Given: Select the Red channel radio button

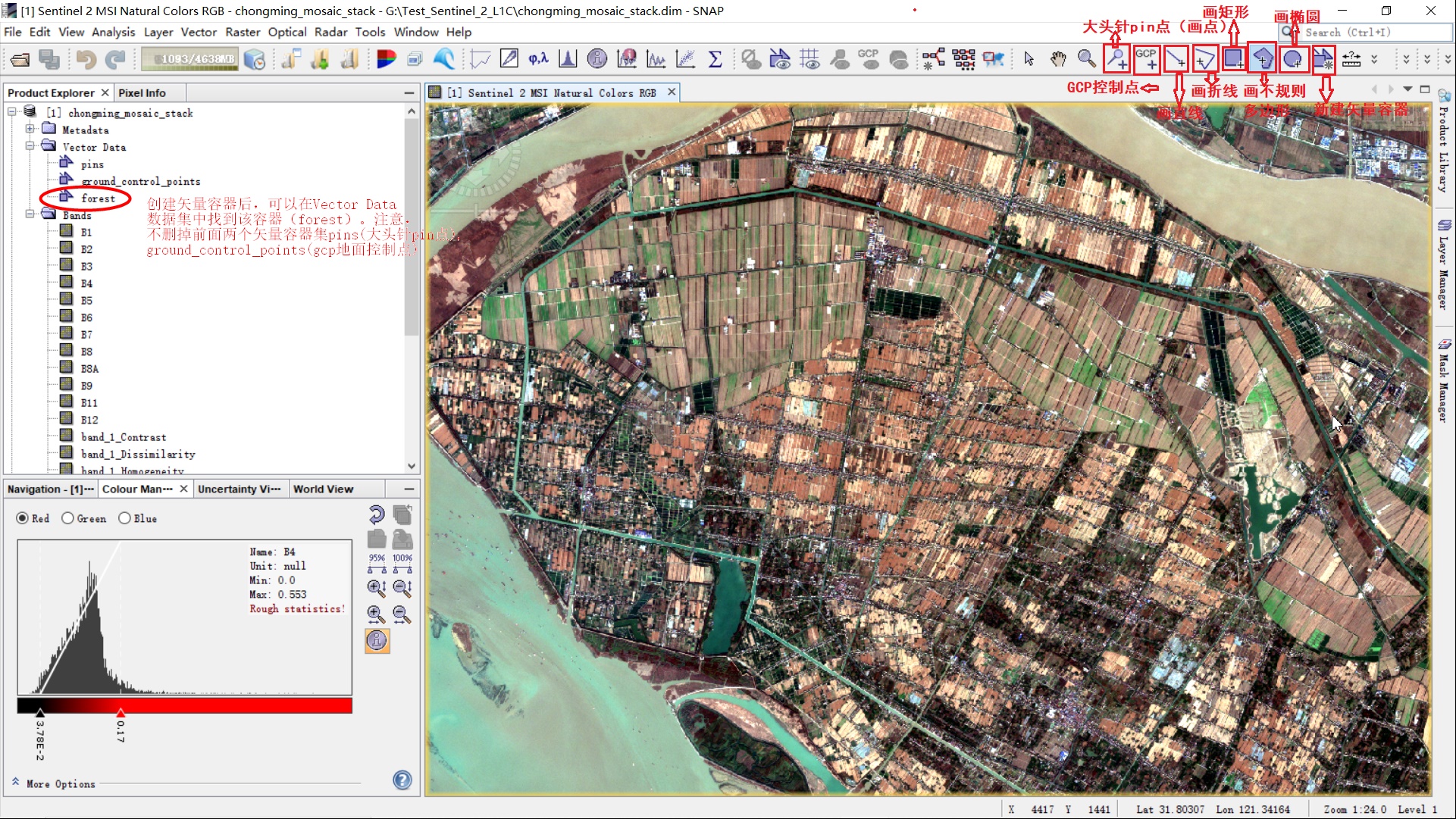Looking at the screenshot, I should pos(23,518).
